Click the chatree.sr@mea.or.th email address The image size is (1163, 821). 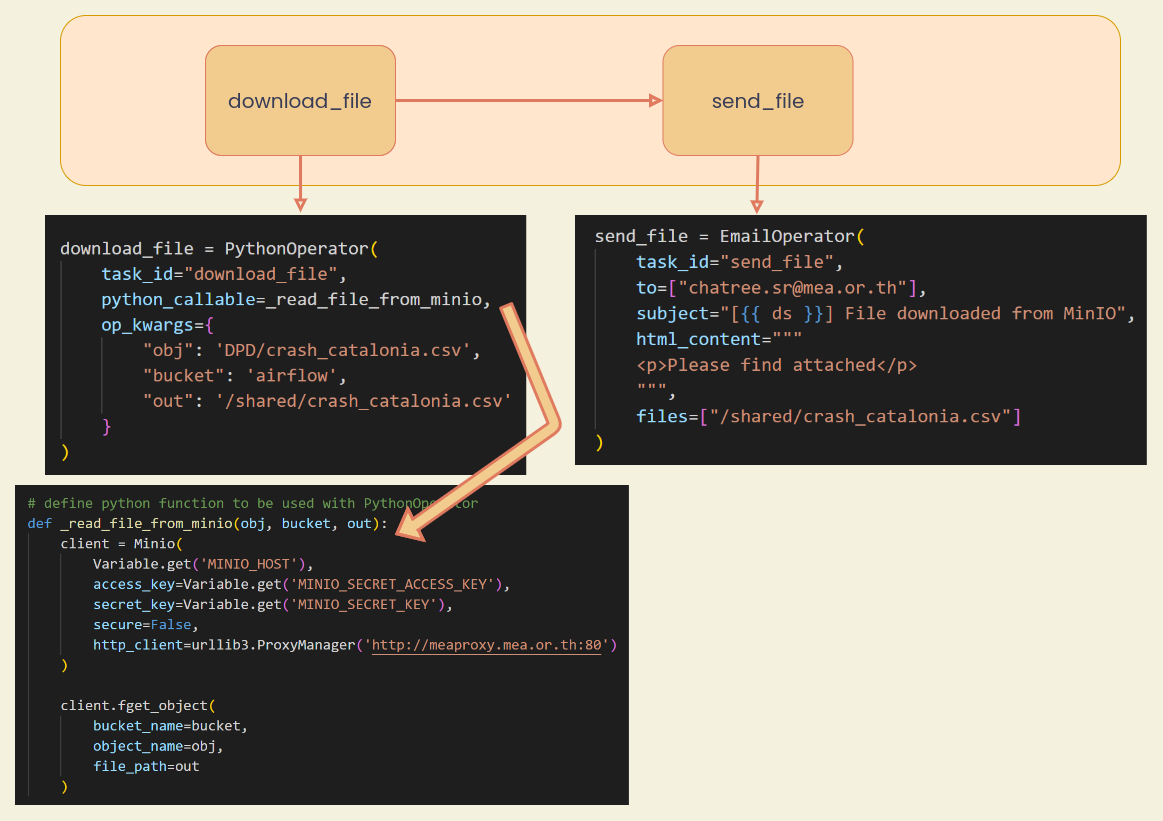click(x=794, y=288)
